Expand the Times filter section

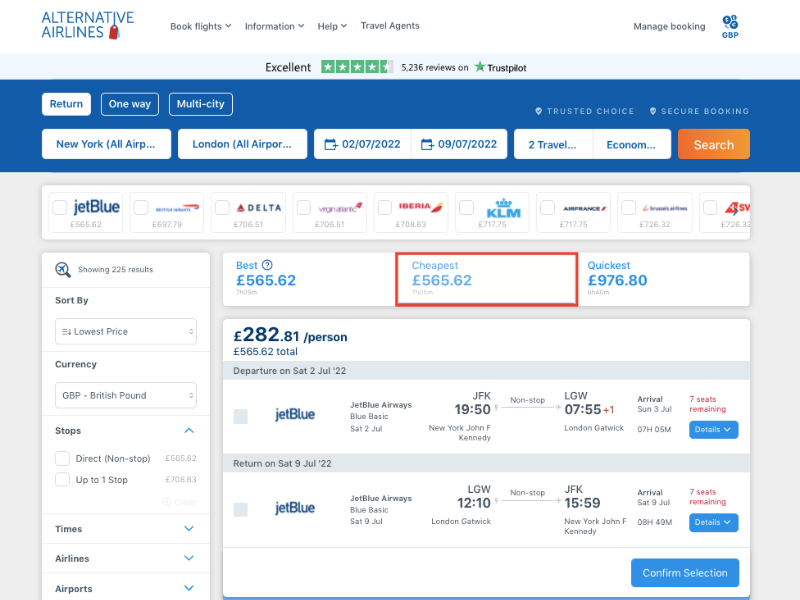pos(189,529)
